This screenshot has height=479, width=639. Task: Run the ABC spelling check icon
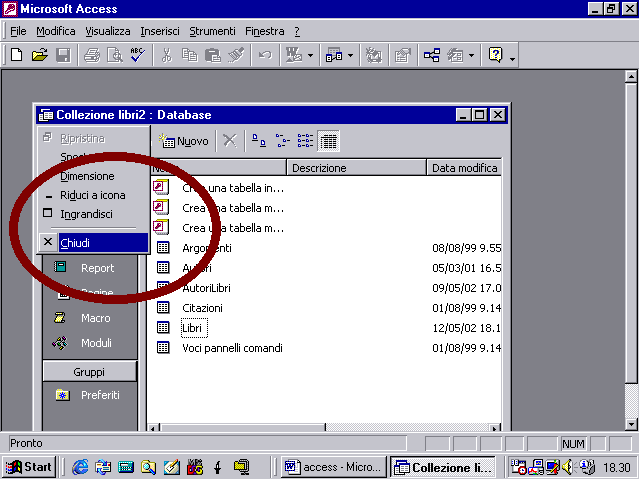click(138, 55)
